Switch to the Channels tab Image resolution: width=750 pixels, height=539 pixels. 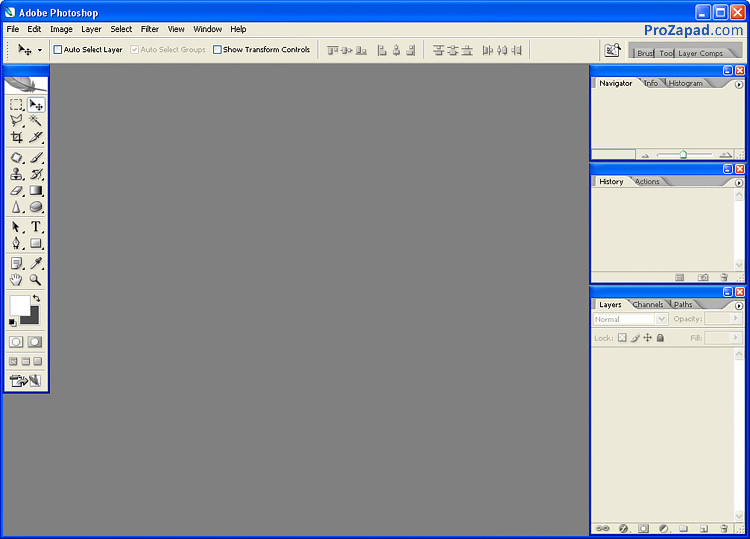click(648, 305)
